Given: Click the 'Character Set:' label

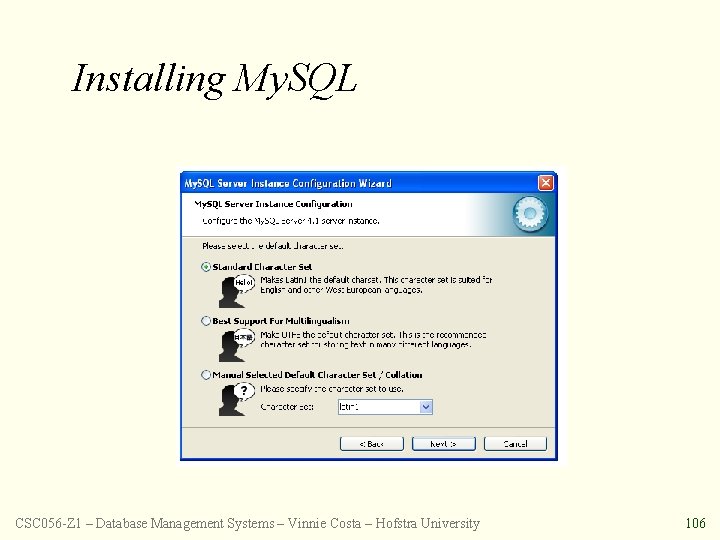Looking at the screenshot, I should tap(287, 407).
